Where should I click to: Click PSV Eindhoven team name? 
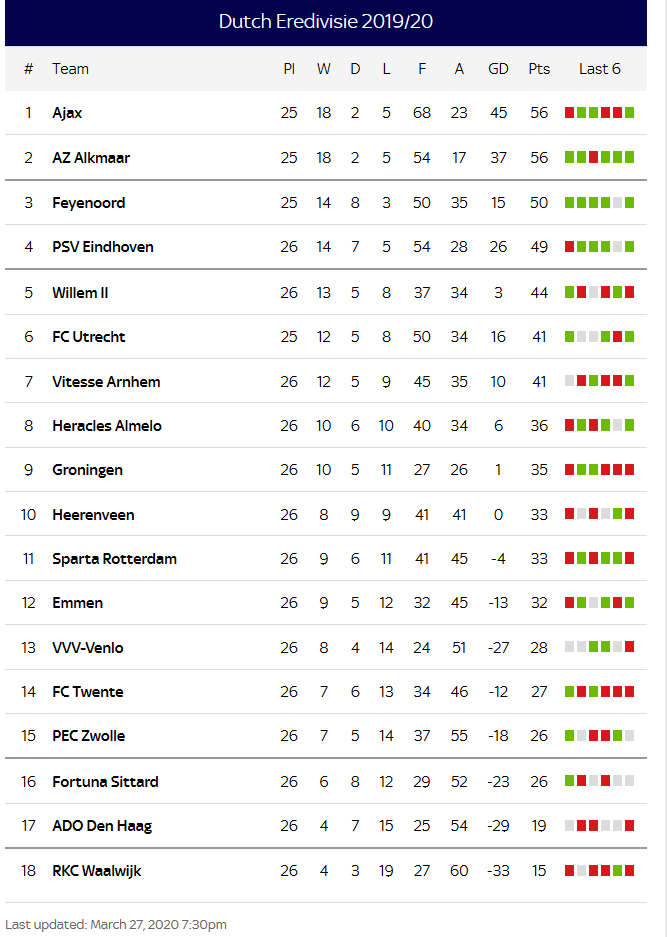tap(103, 247)
